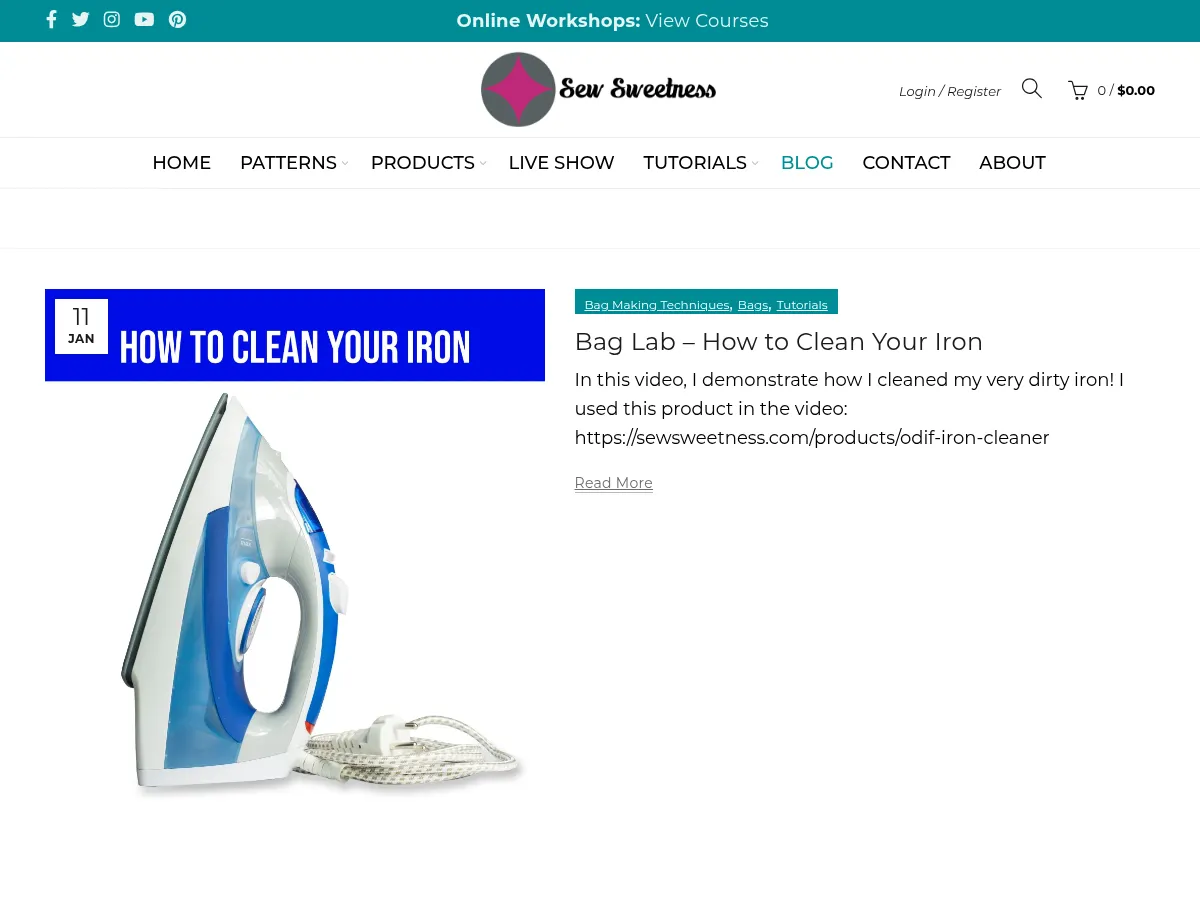Open the shopping cart icon
Image resolution: width=1200 pixels, height=900 pixels.
(x=1078, y=90)
